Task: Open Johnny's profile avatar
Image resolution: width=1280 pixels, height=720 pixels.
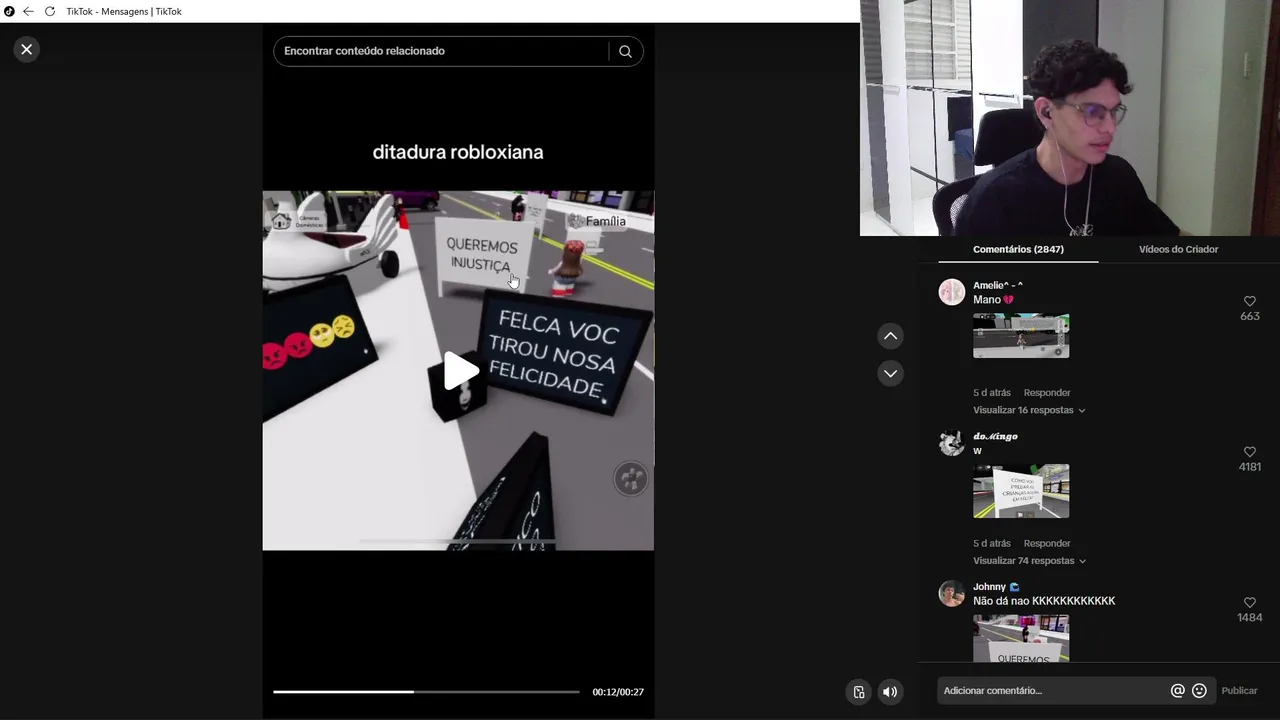Action: pyautogui.click(x=951, y=593)
